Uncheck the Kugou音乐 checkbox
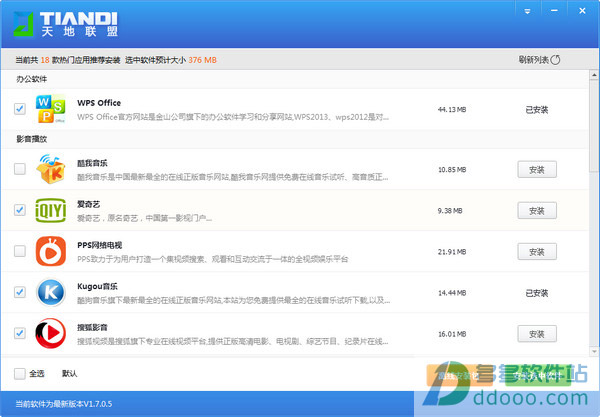Viewport: 600px width, 417px height. (20, 292)
